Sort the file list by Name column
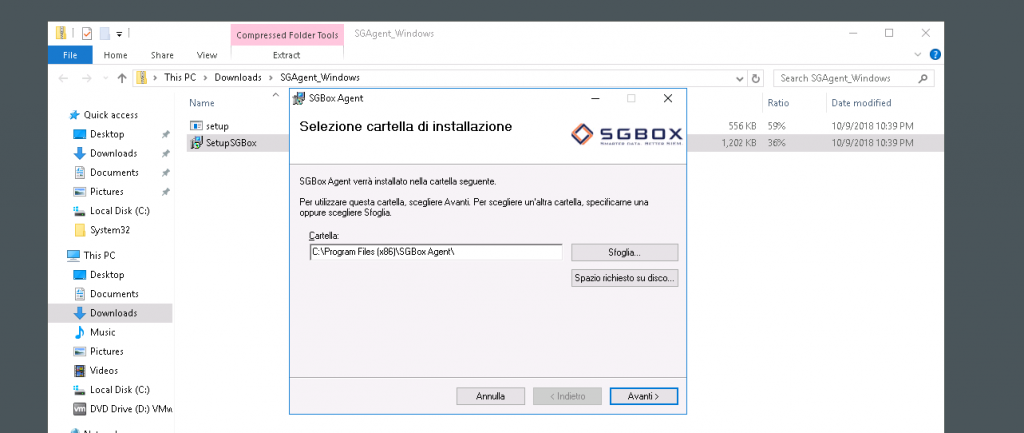Image resolution: width=1024 pixels, height=433 pixels. 202,103
